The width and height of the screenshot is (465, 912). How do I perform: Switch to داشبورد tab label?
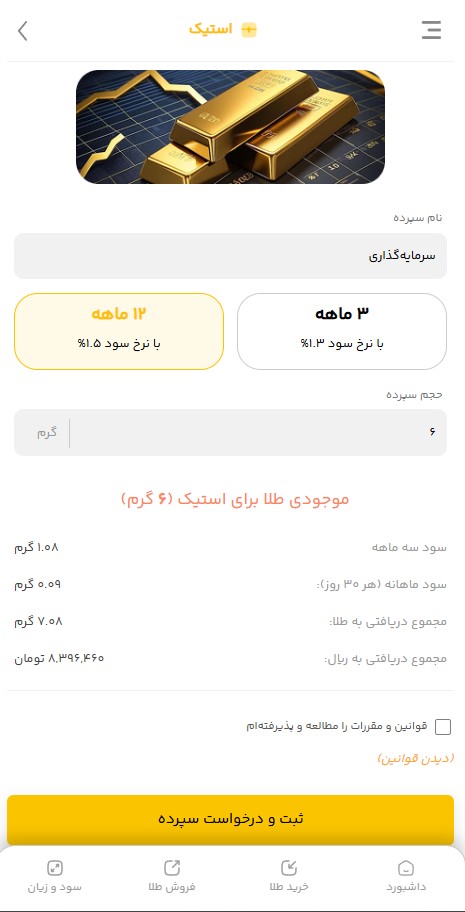(406, 888)
